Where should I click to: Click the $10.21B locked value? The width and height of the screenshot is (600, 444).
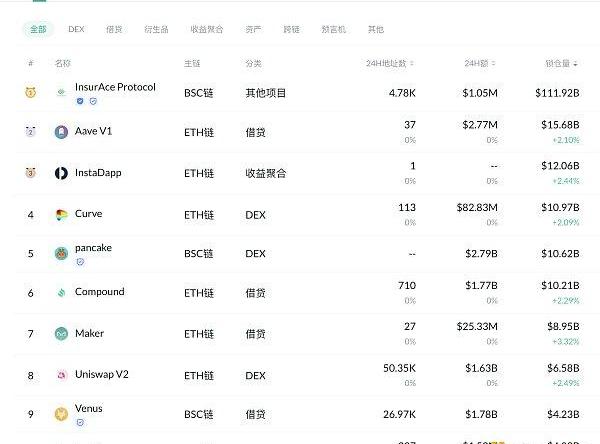click(x=560, y=286)
